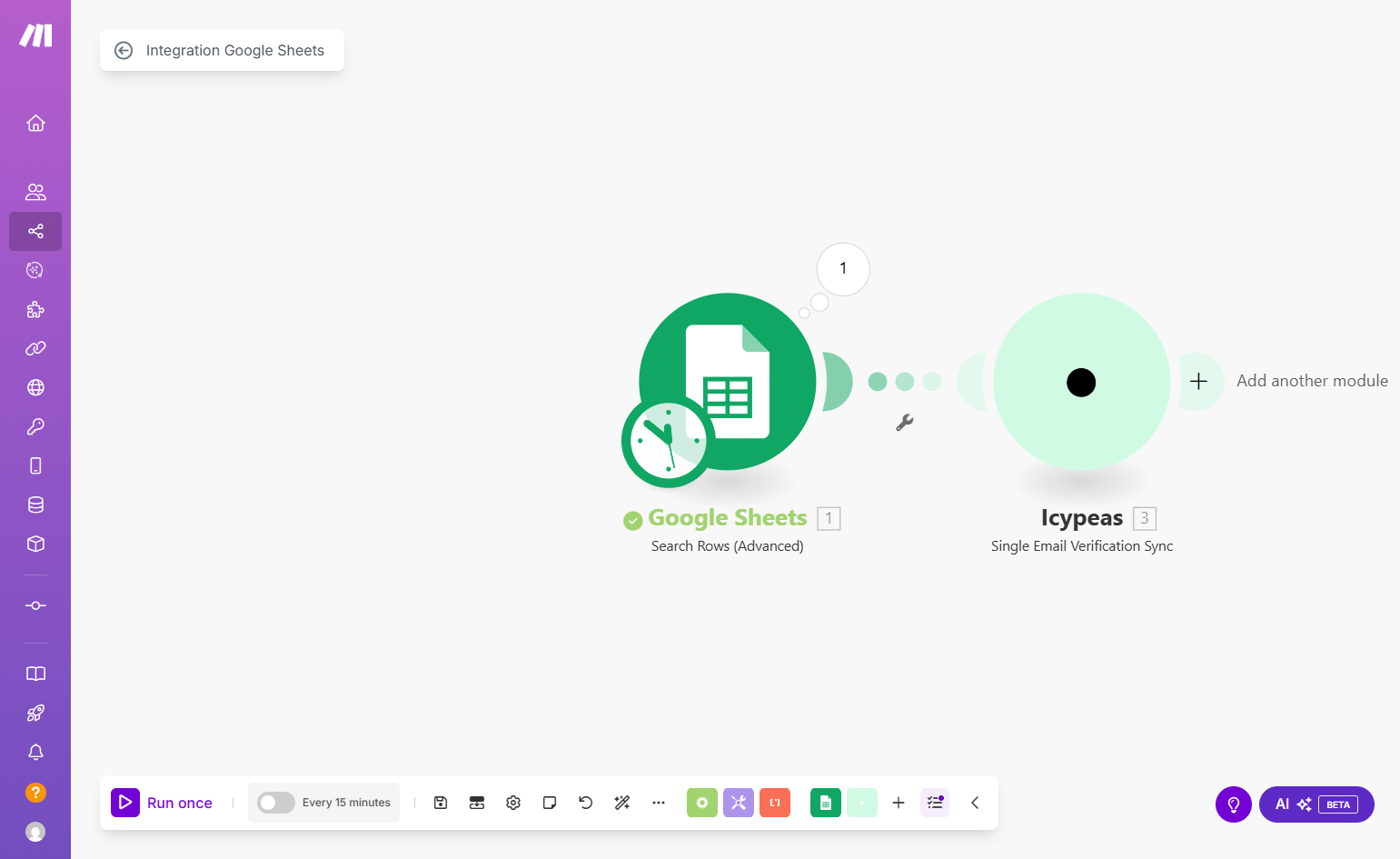Screen dimensions: 1400x859
Task: Toggle the scenario scheduling switch
Action: [x=275, y=803]
